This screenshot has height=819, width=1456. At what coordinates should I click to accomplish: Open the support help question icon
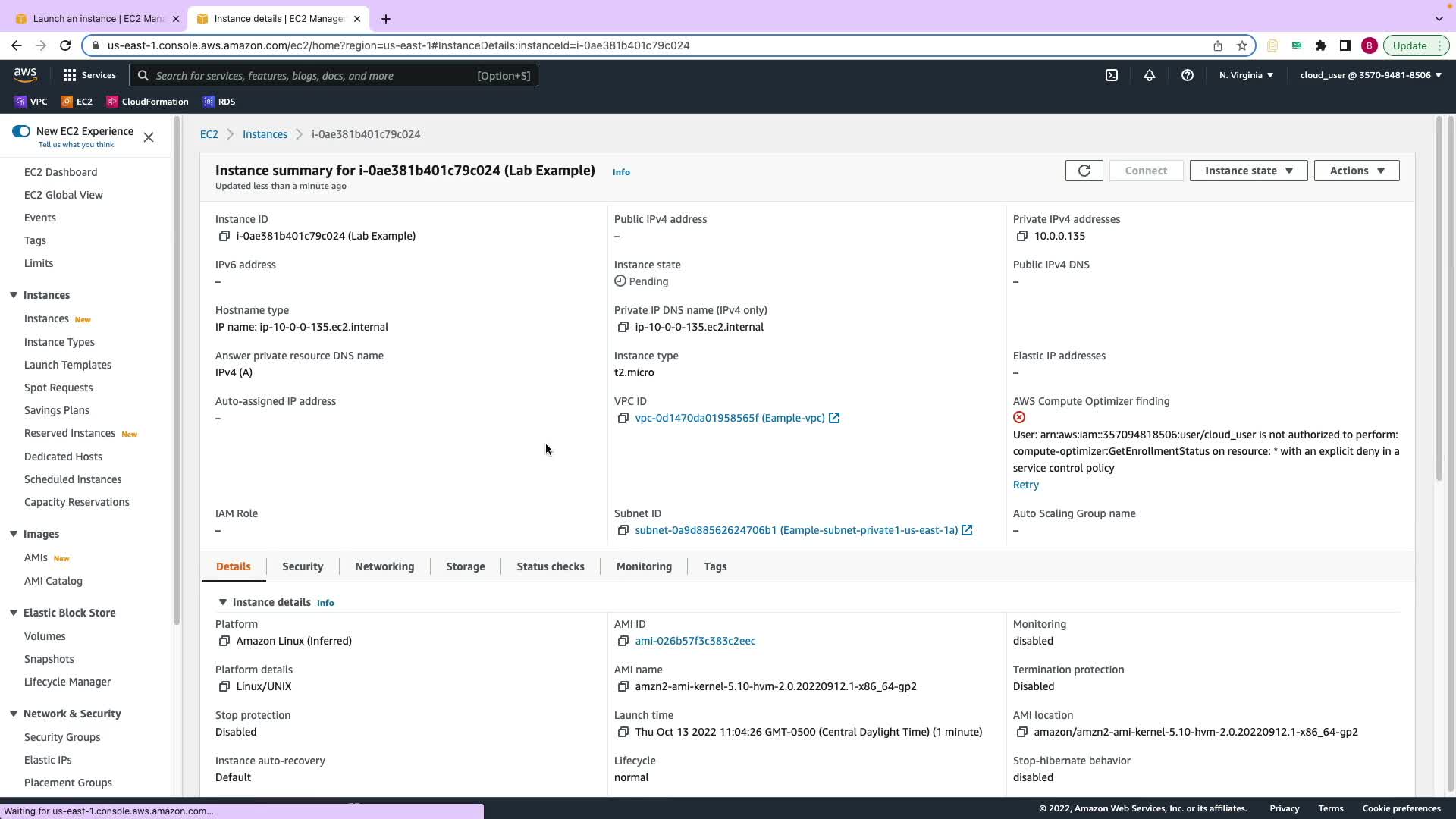click(1187, 75)
